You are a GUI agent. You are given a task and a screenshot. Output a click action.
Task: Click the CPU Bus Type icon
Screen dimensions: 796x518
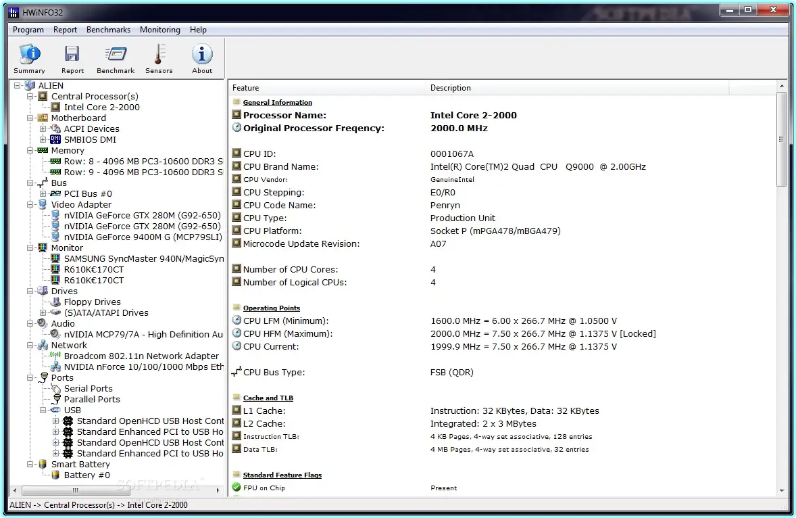click(x=236, y=372)
